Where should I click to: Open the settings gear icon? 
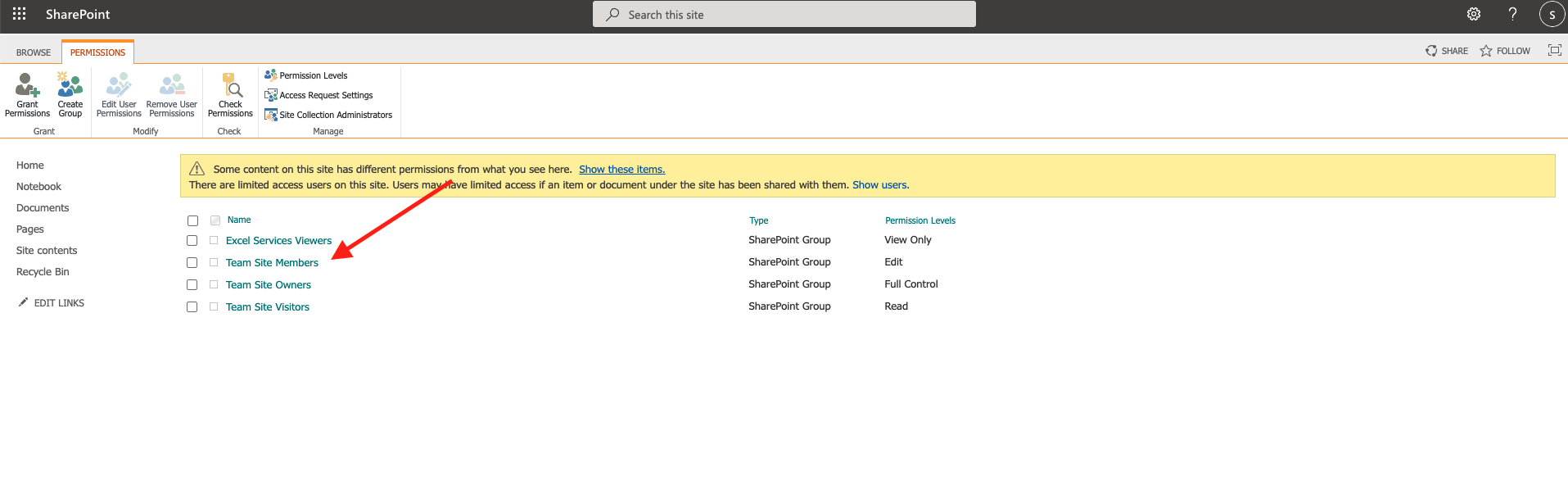coord(1474,14)
